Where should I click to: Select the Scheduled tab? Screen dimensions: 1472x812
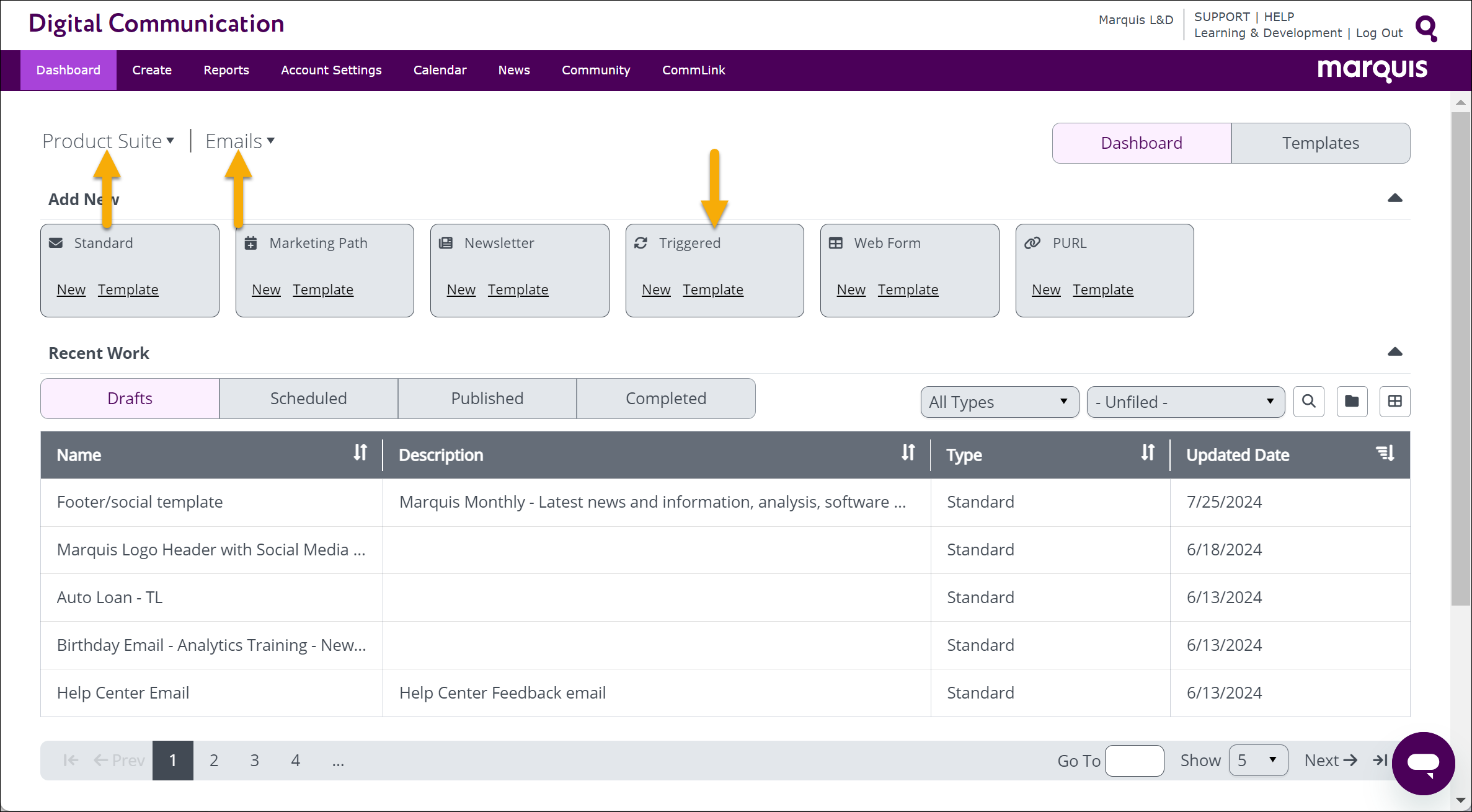click(308, 399)
